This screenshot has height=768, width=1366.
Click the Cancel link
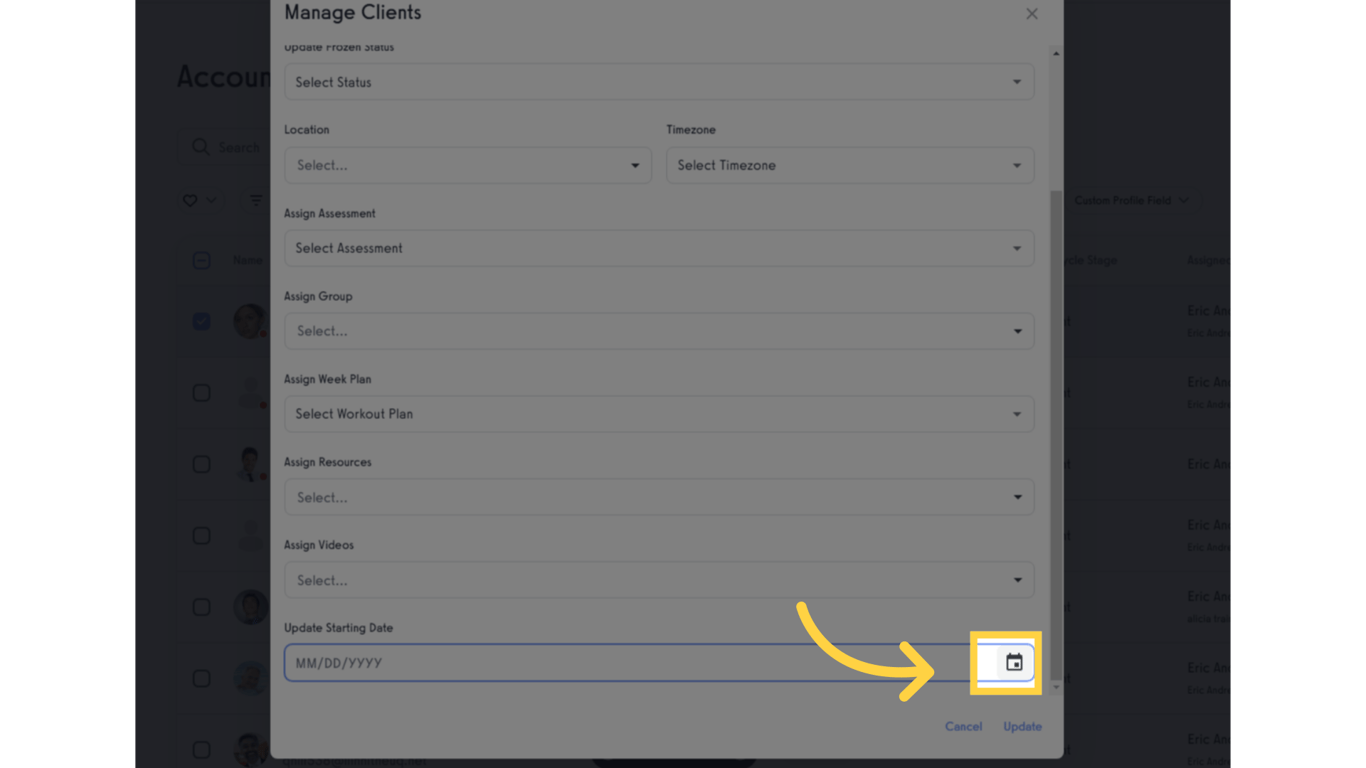[962, 726]
